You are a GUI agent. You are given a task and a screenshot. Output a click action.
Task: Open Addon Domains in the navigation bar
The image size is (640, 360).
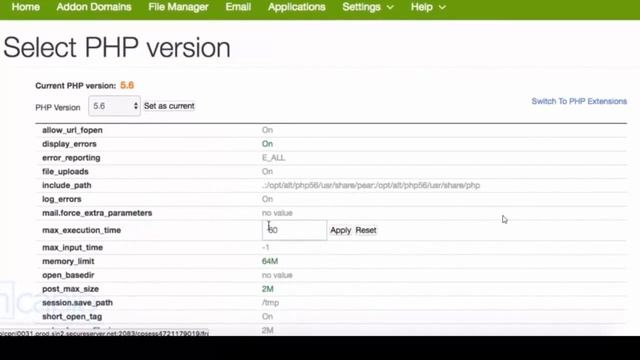(94, 7)
